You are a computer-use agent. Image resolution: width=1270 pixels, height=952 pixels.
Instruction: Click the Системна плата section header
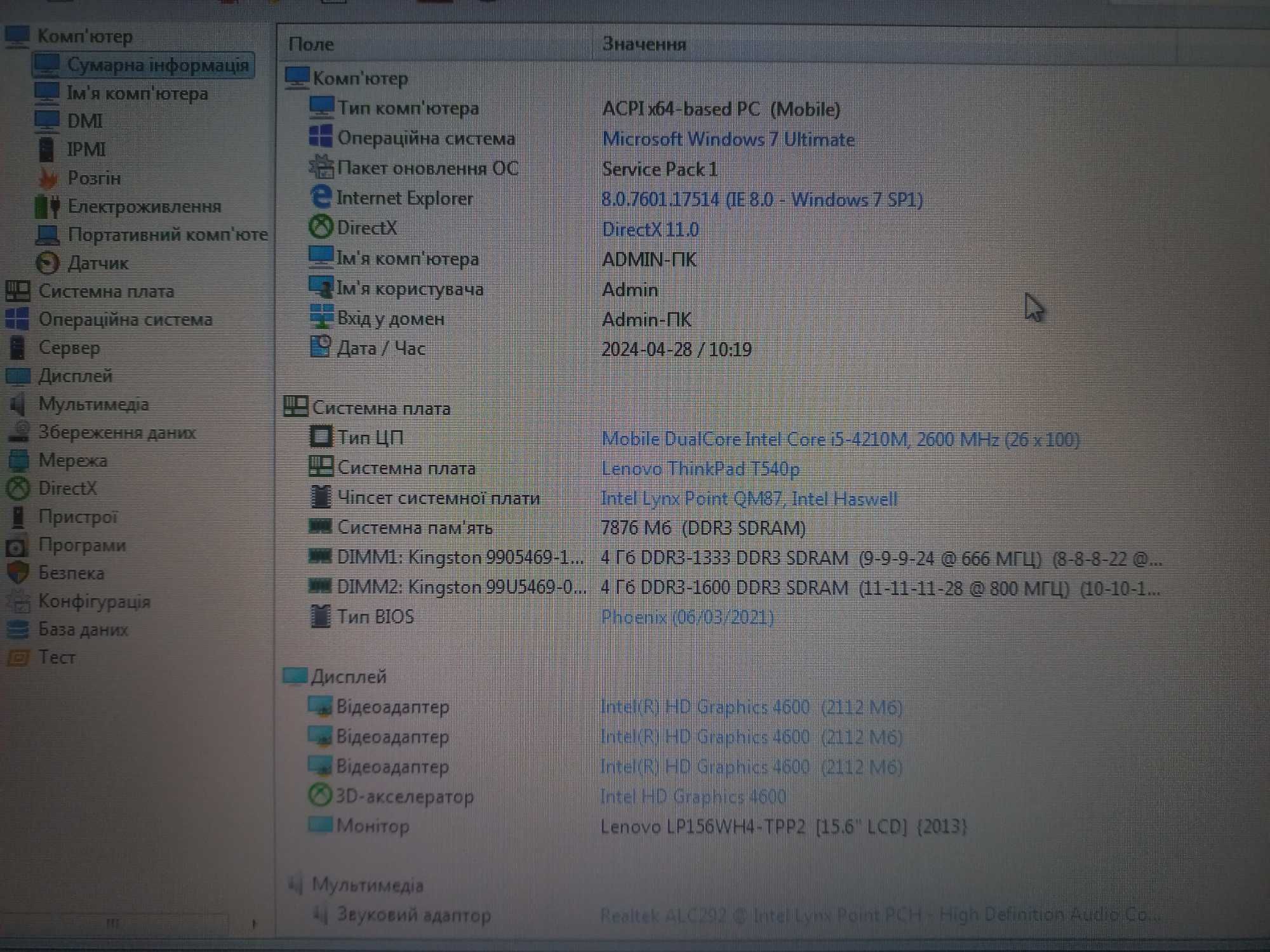click(x=381, y=407)
